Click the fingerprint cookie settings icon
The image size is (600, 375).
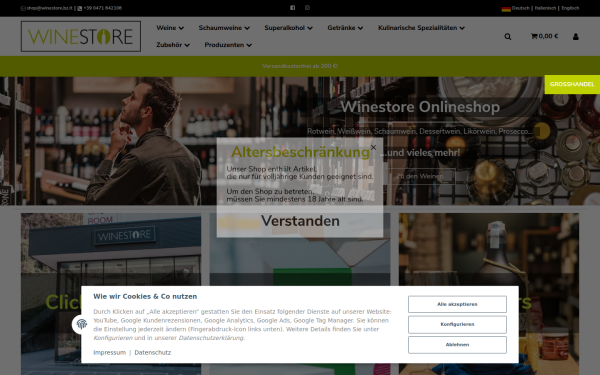(x=81, y=324)
